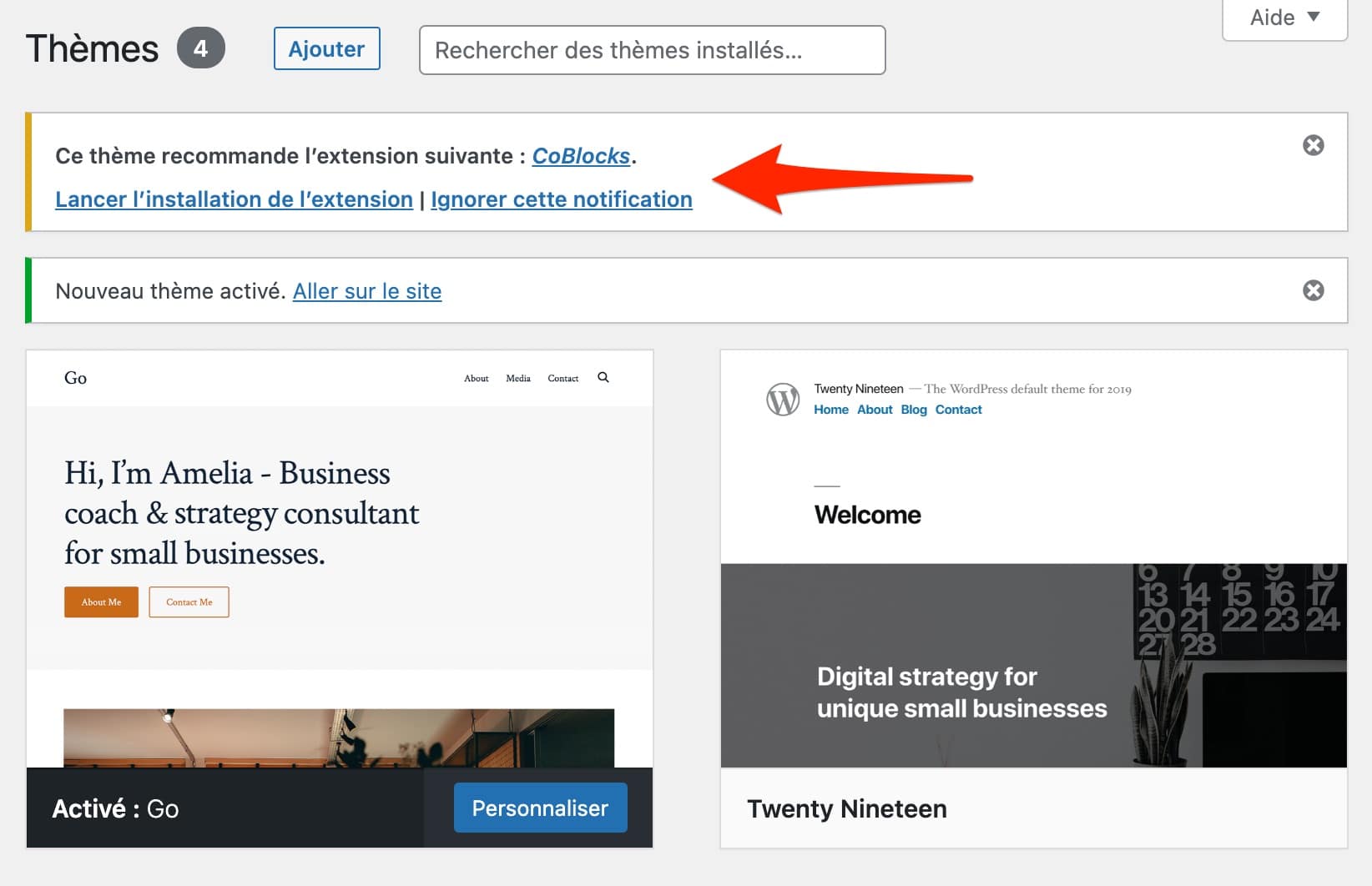Dismiss the CoBlocks recommendation notice

(x=1313, y=145)
